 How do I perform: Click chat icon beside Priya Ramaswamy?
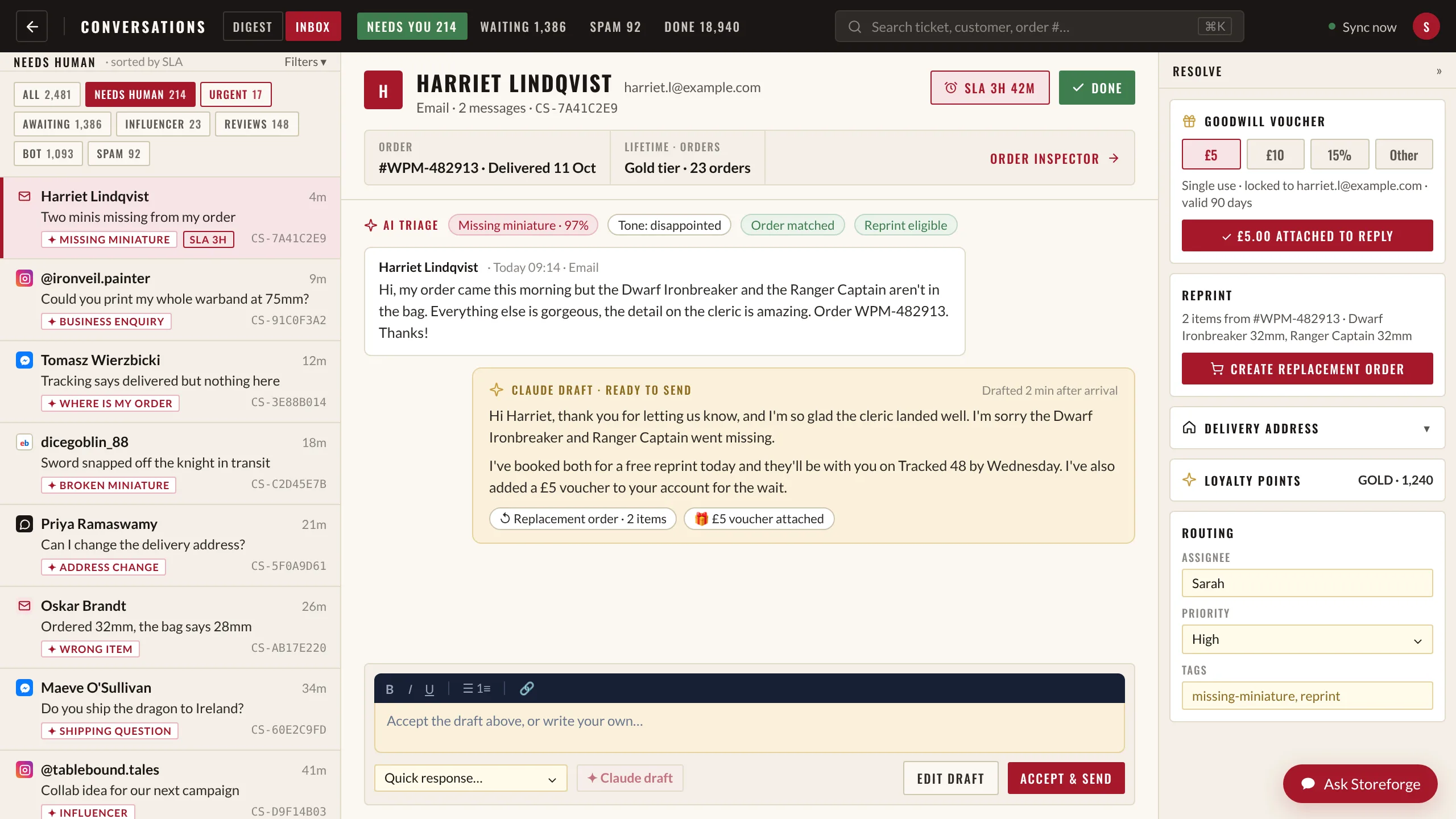pos(24,524)
